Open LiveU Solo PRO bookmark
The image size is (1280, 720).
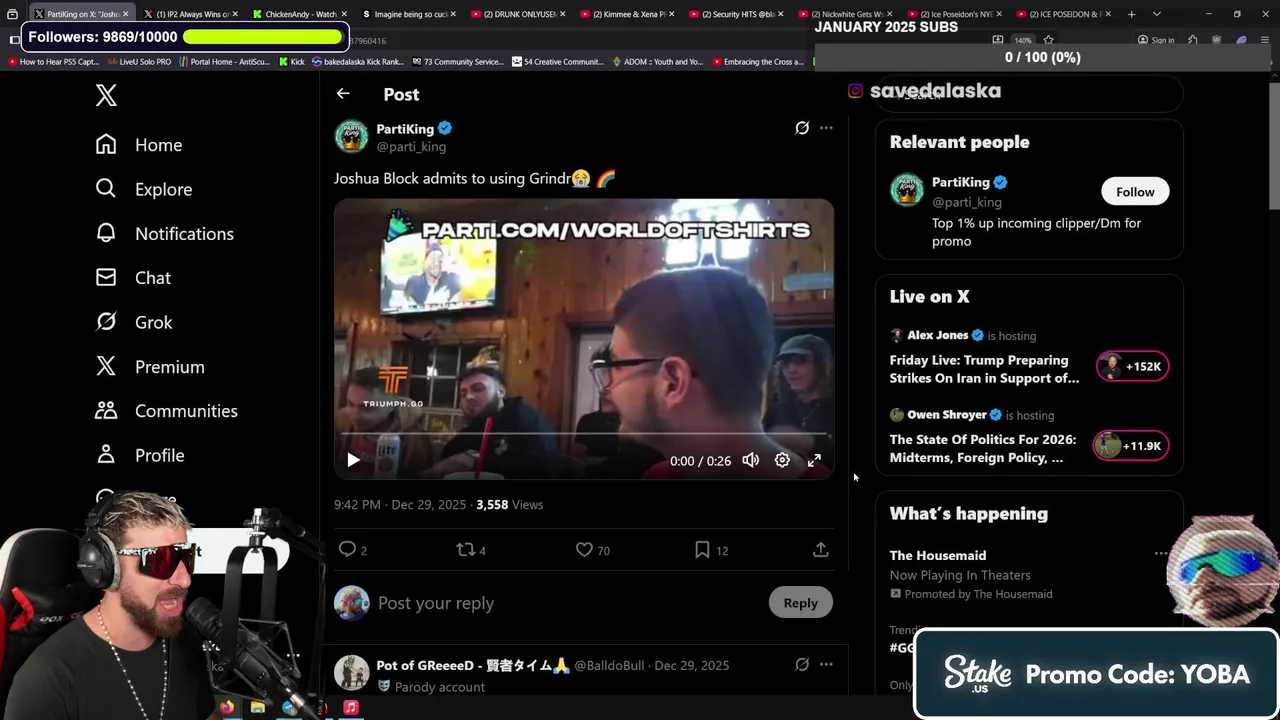138,61
